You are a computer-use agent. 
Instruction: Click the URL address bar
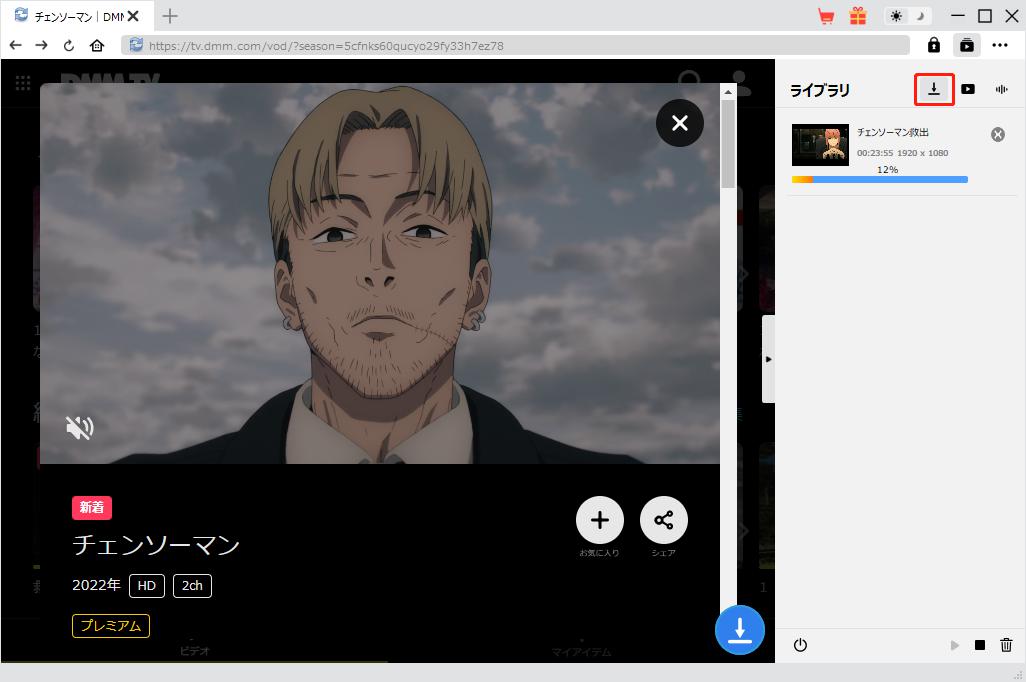(x=516, y=45)
